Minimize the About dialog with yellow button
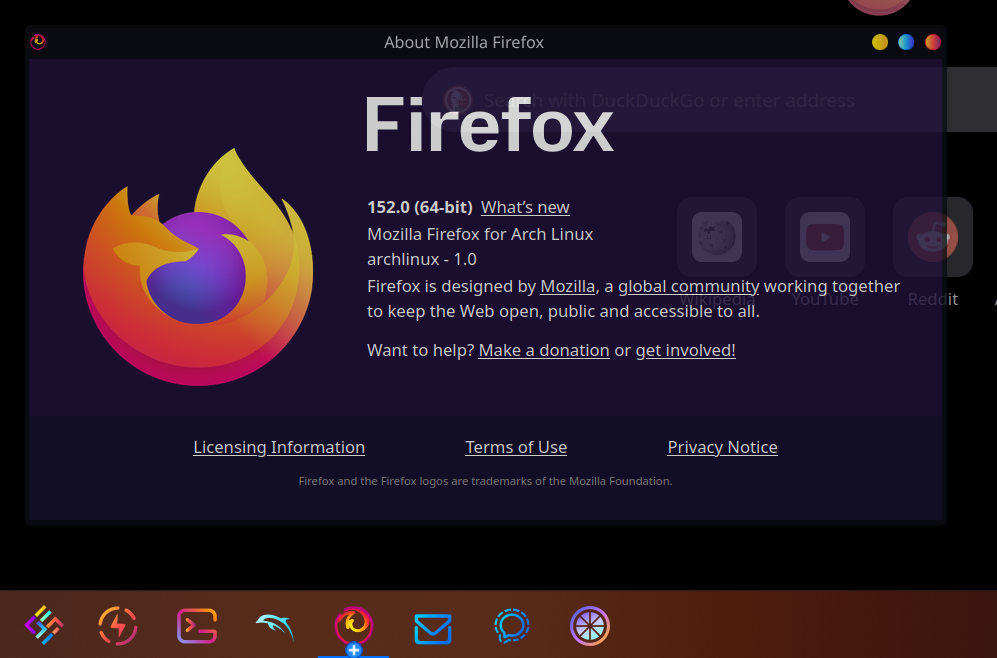 tap(879, 42)
